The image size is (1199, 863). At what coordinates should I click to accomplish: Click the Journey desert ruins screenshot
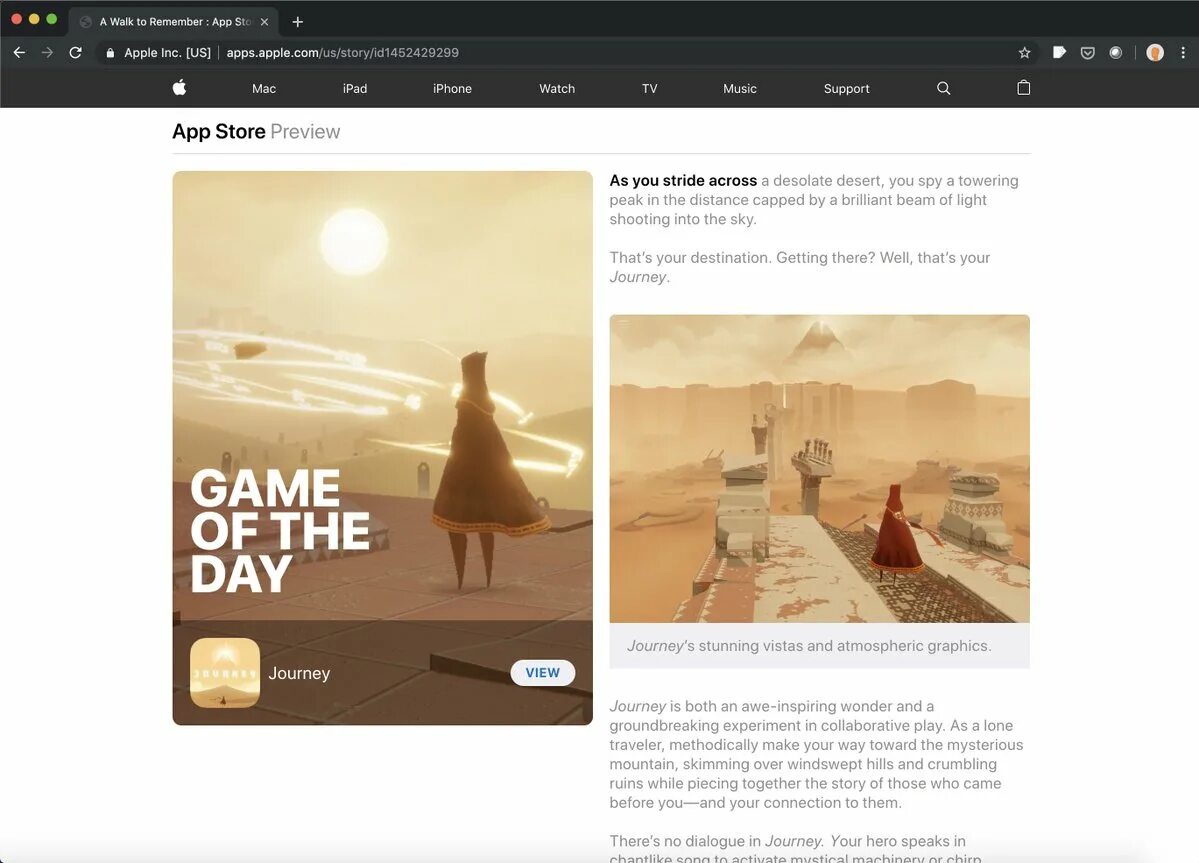click(819, 469)
